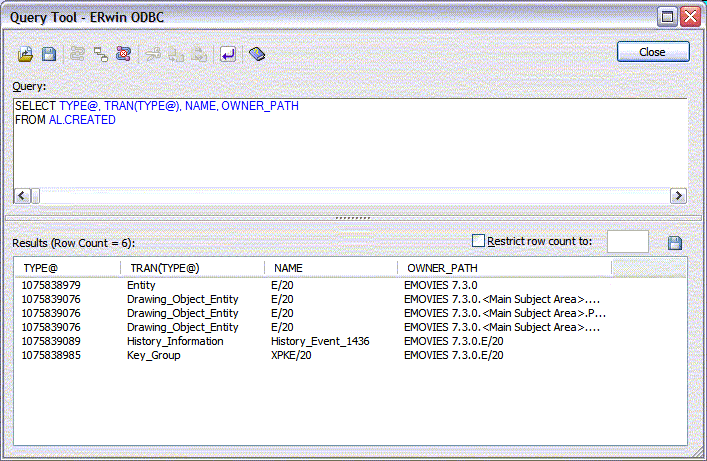Click the toolbar icon with red X
707x461 pixels.
pyautogui.click(x=123, y=54)
